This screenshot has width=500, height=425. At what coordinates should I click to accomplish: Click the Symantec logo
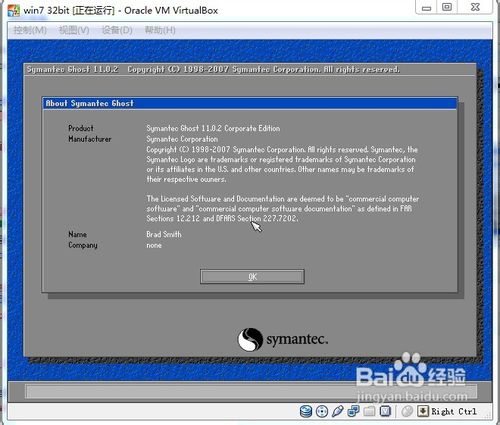283,339
